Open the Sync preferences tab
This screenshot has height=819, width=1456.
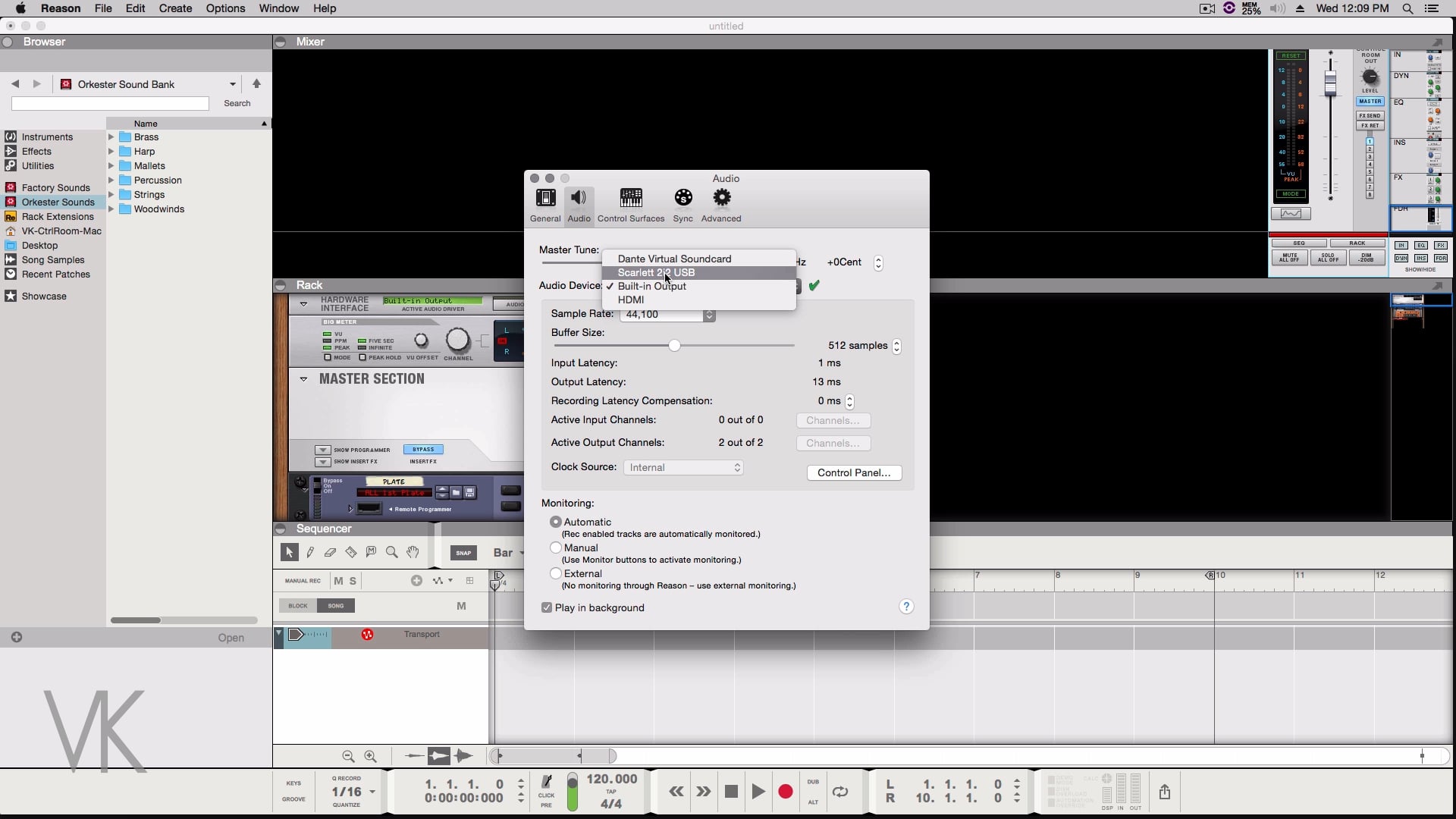click(x=683, y=206)
